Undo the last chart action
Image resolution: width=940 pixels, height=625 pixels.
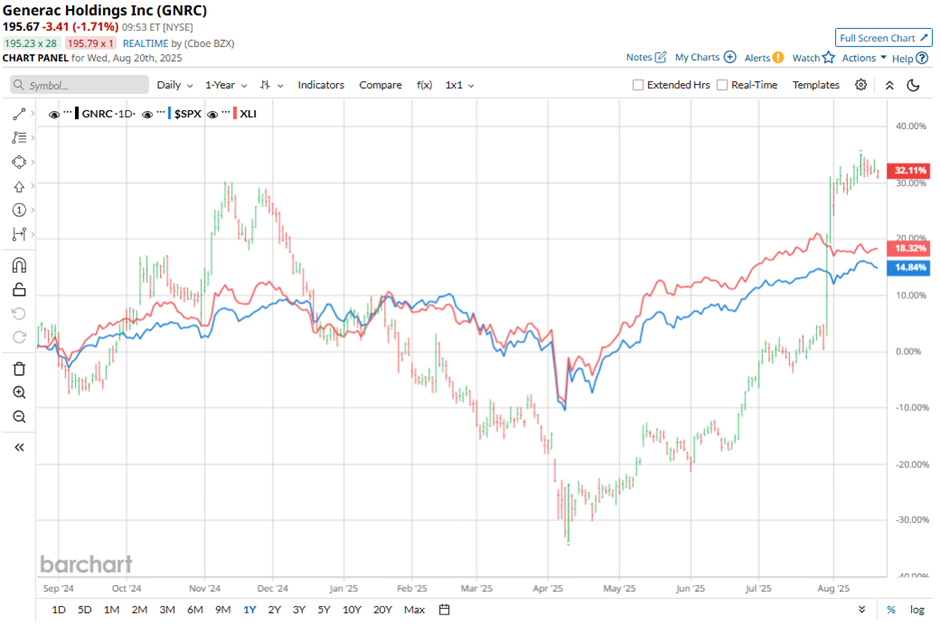(19, 313)
